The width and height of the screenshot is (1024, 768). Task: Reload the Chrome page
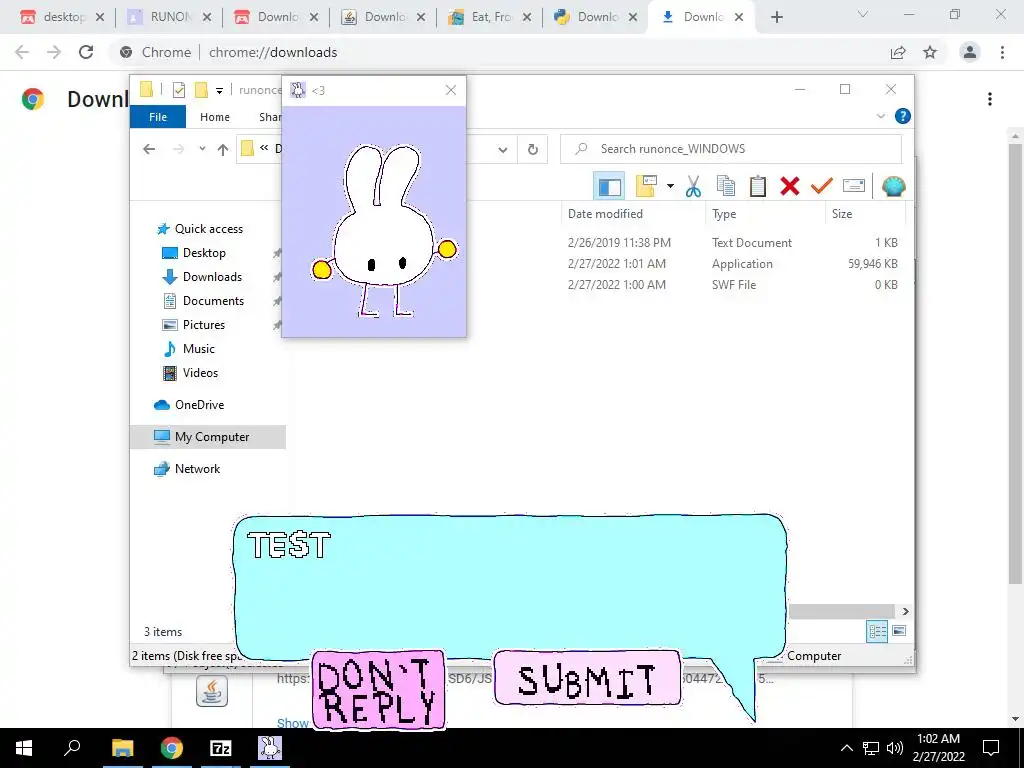pos(86,52)
